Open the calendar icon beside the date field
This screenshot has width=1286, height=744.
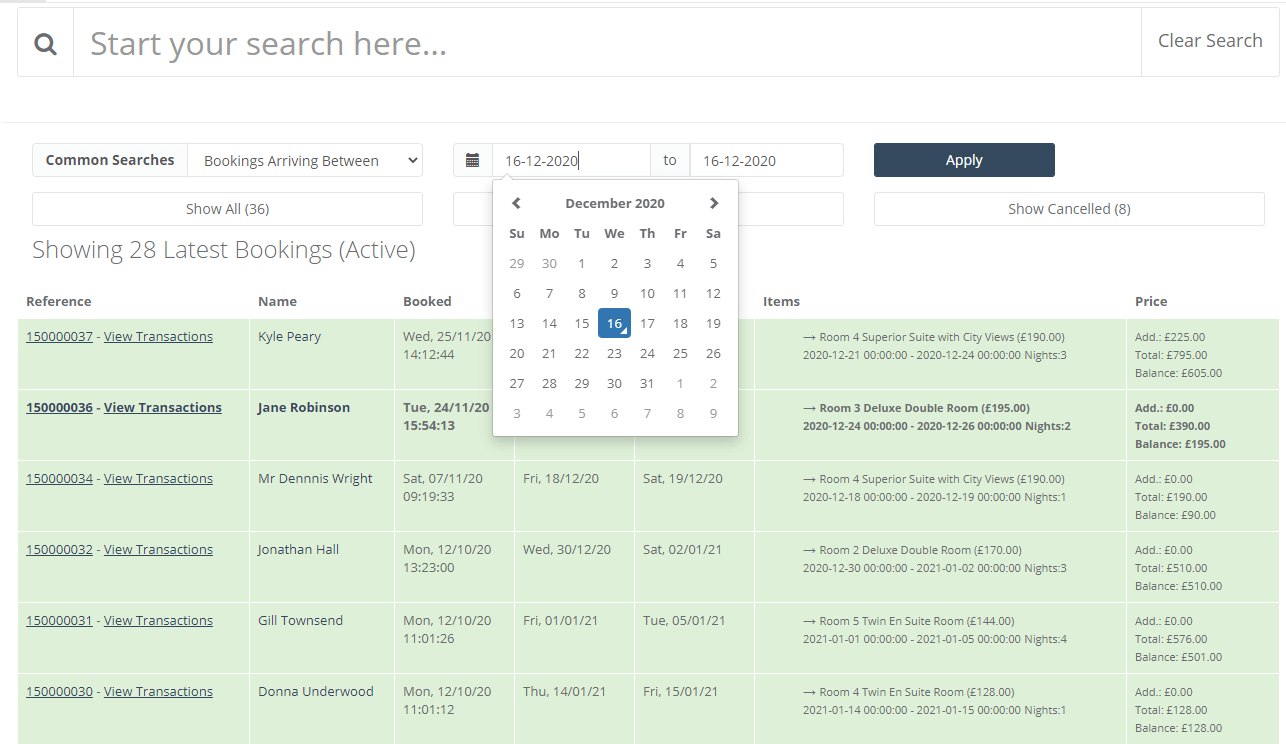click(x=473, y=159)
